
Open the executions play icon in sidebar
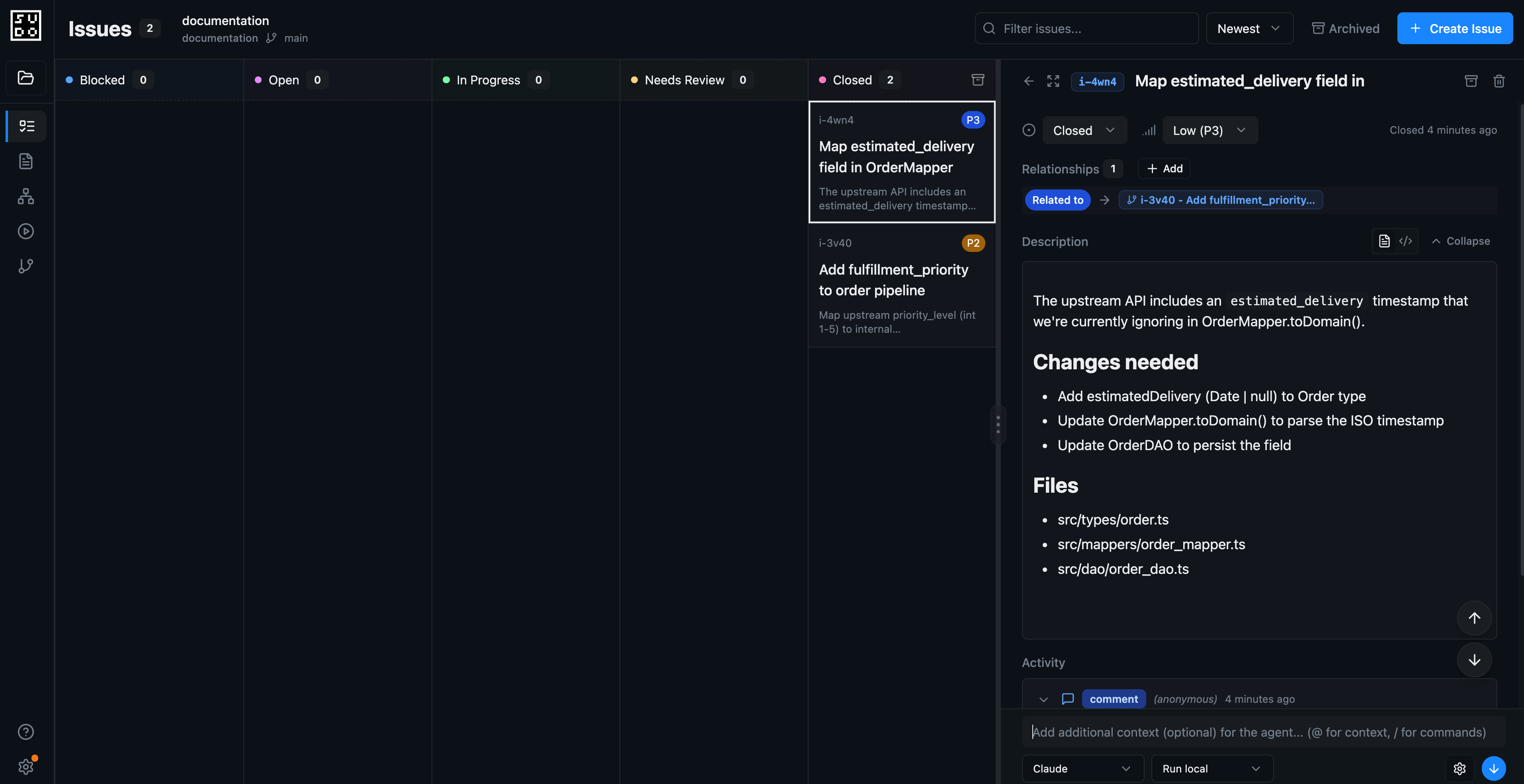coord(26,231)
